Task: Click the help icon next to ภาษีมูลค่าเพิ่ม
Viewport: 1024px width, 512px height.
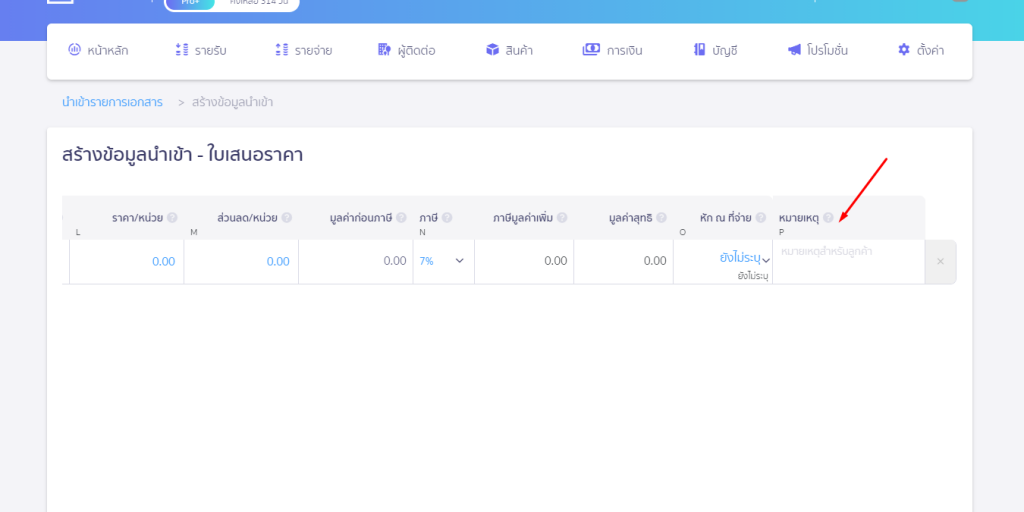Action: [562, 218]
